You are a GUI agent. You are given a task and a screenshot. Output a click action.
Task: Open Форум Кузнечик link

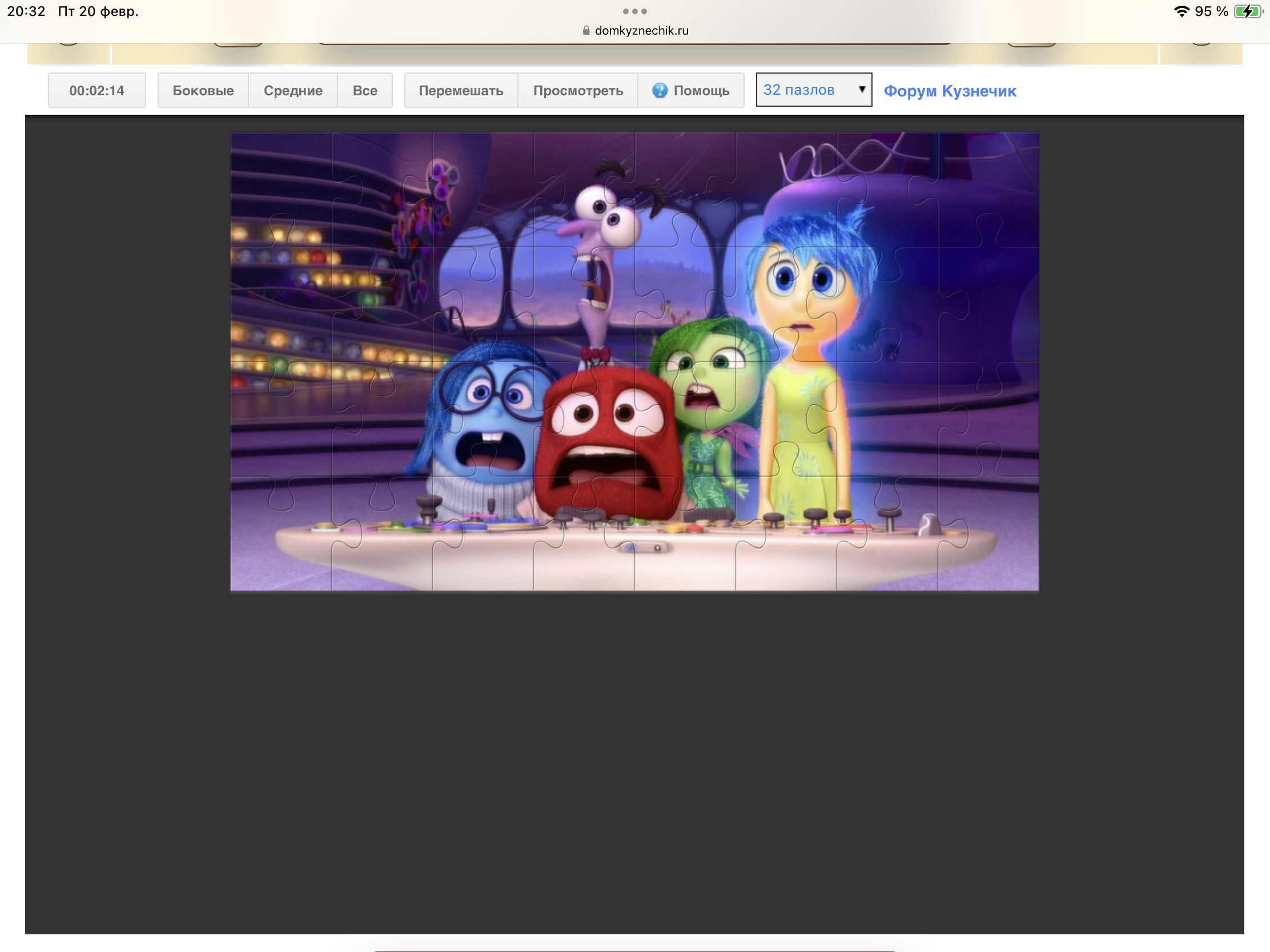coord(950,91)
